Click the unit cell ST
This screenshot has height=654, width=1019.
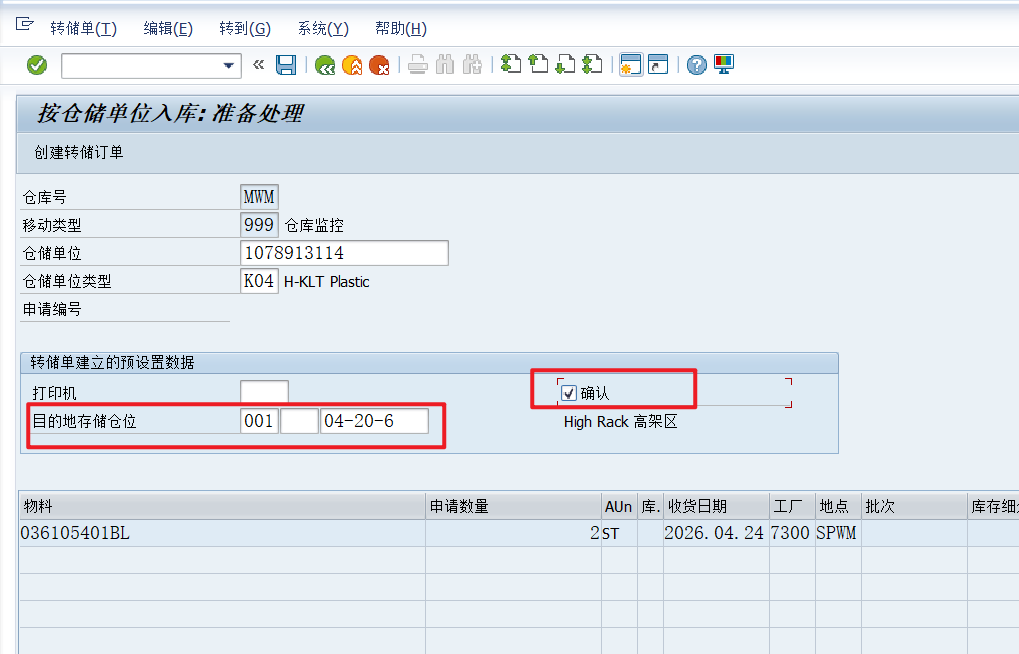pyautogui.click(x=619, y=533)
